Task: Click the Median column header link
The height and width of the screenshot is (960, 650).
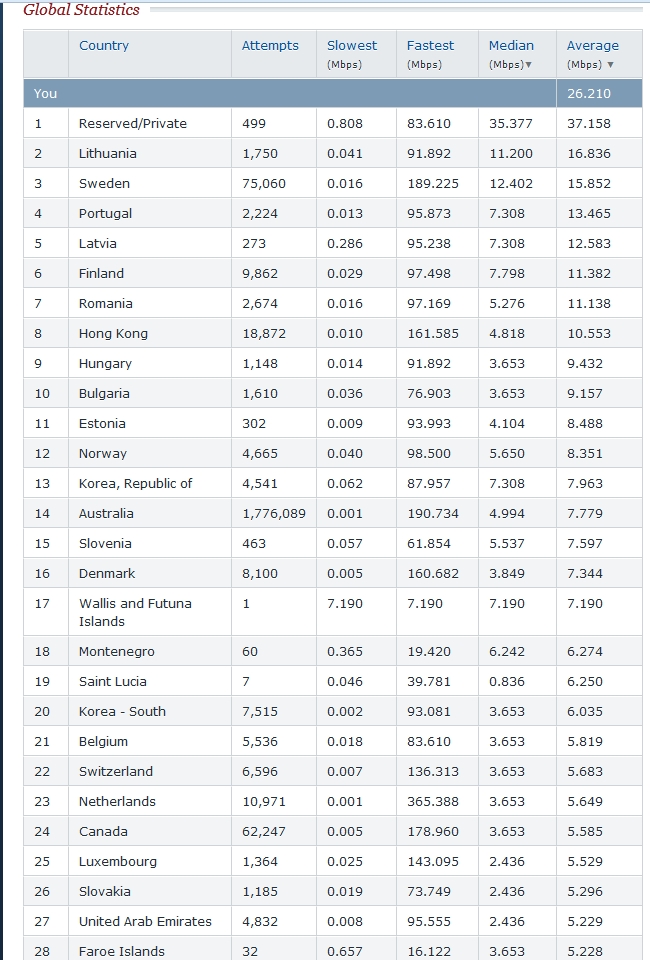Action: point(511,45)
